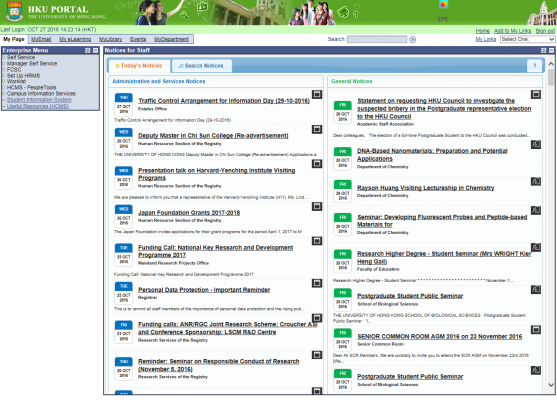Open Rayson Huang Visiting Lectureship in Chemistry

tap(426, 188)
